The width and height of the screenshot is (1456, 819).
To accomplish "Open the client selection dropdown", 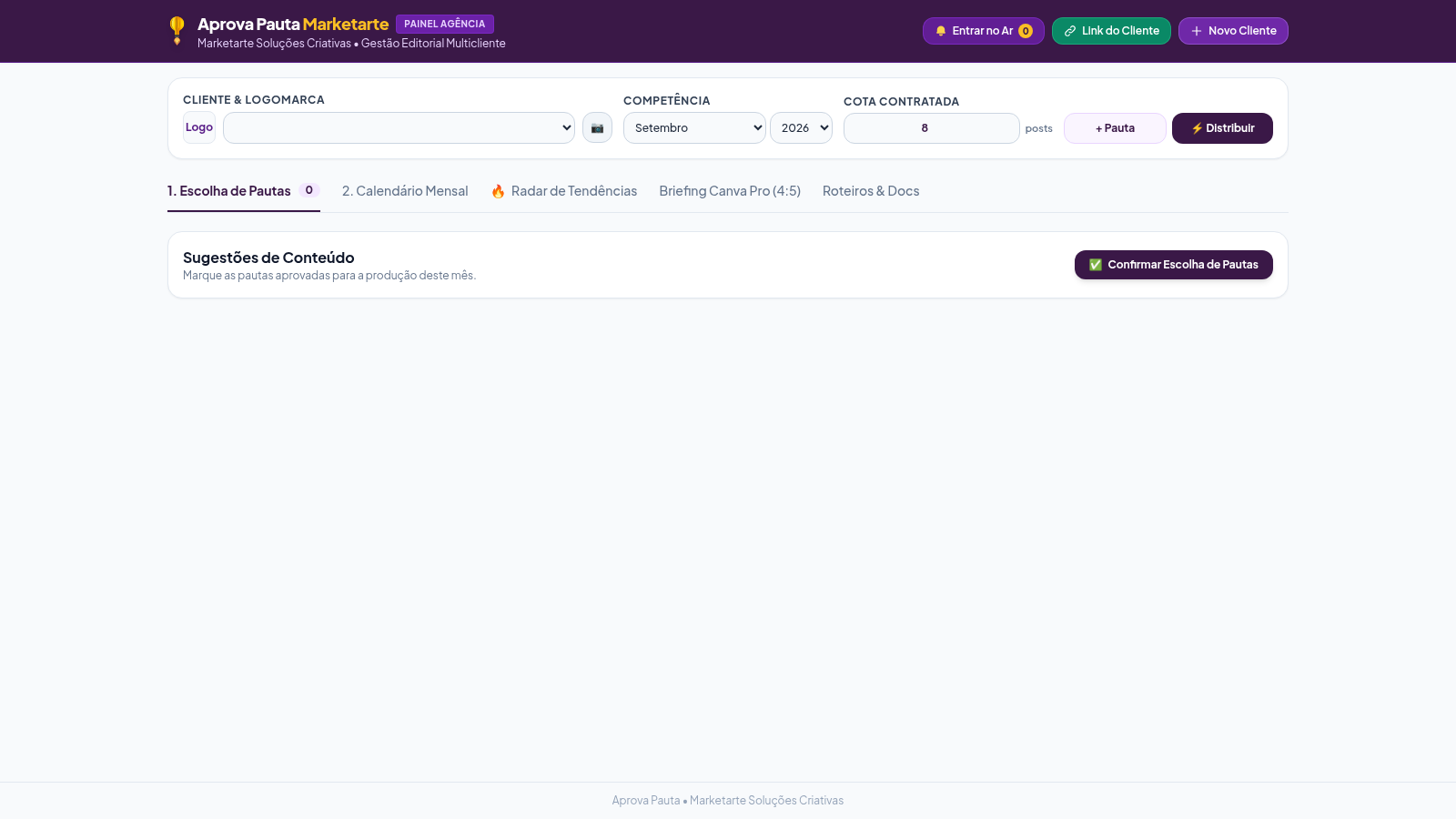I will (399, 128).
